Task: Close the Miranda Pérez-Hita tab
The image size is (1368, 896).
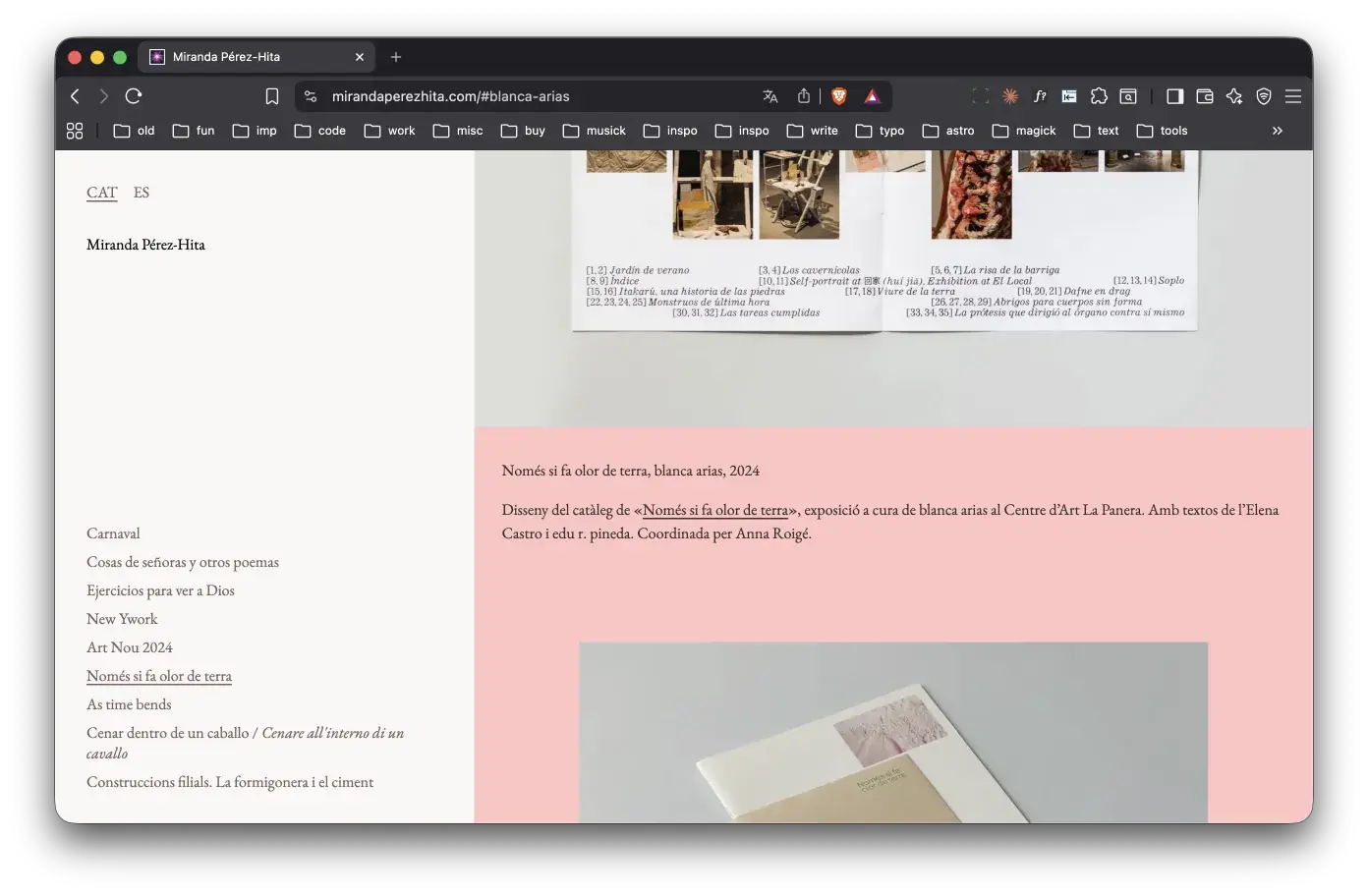Action: pos(360,57)
